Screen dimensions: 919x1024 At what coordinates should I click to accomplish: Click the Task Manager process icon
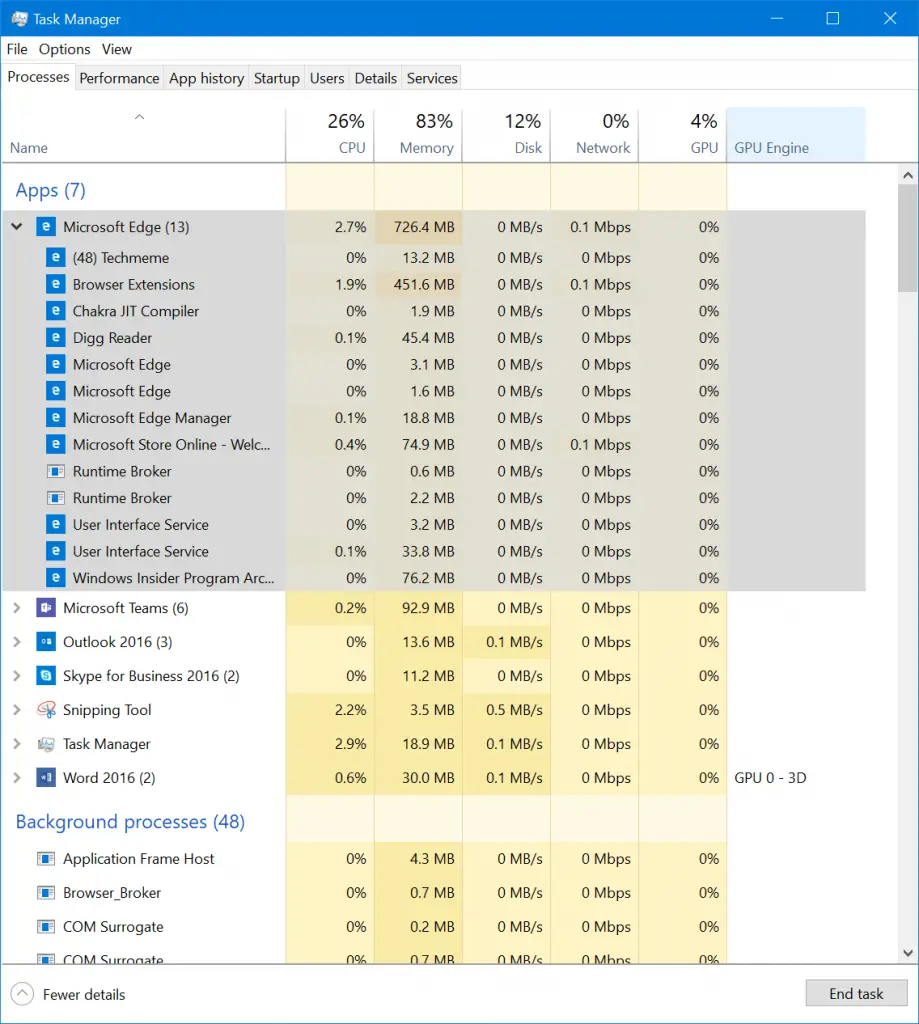(x=45, y=744)
